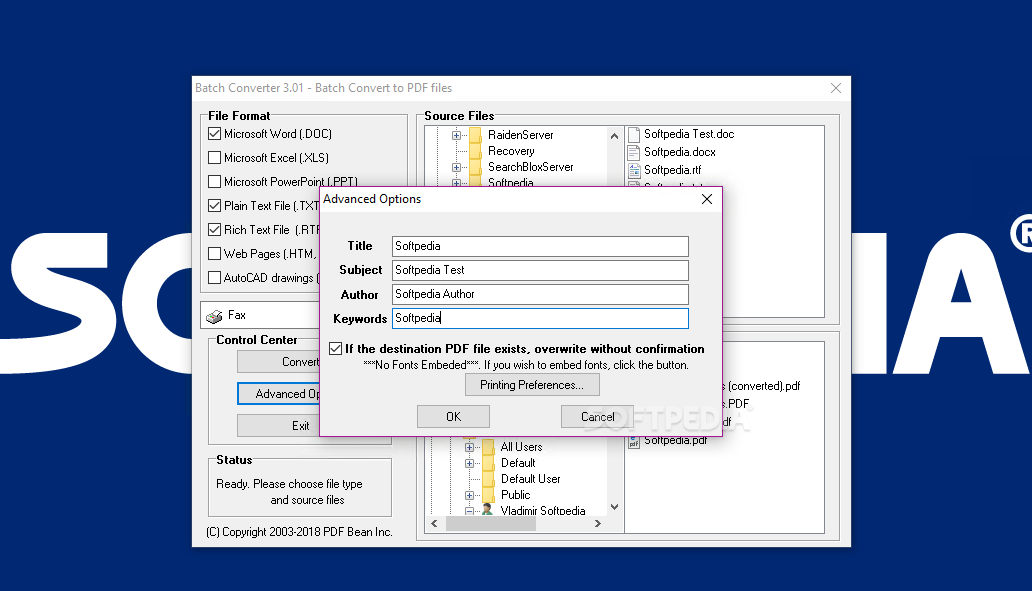Expand the Default tree node
The width and height of the screenshot is (1032, 591).
[x=469, y=463]
